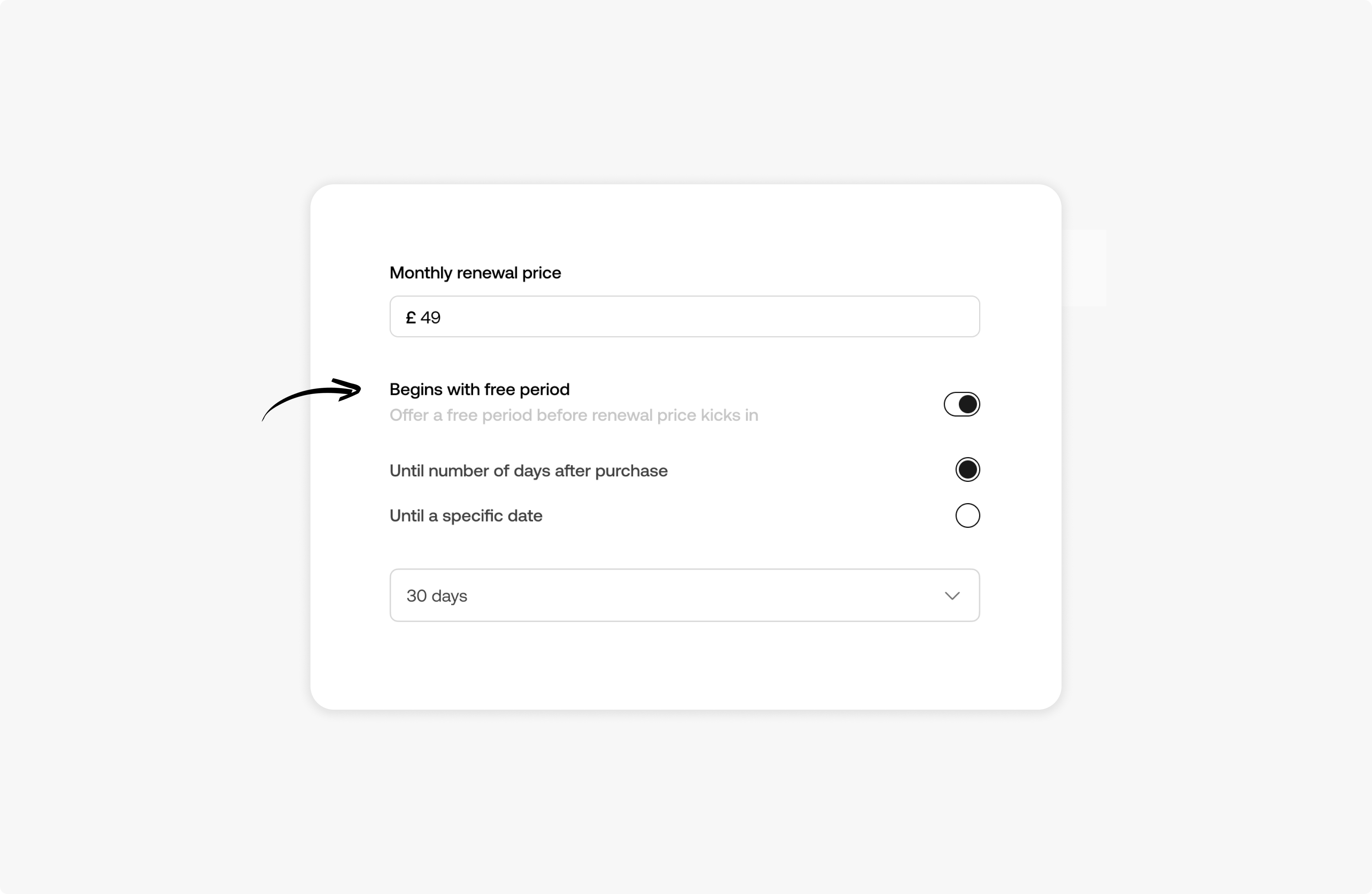
Task: Focus the monthly renewal price input field
Action: coord(684,317)
